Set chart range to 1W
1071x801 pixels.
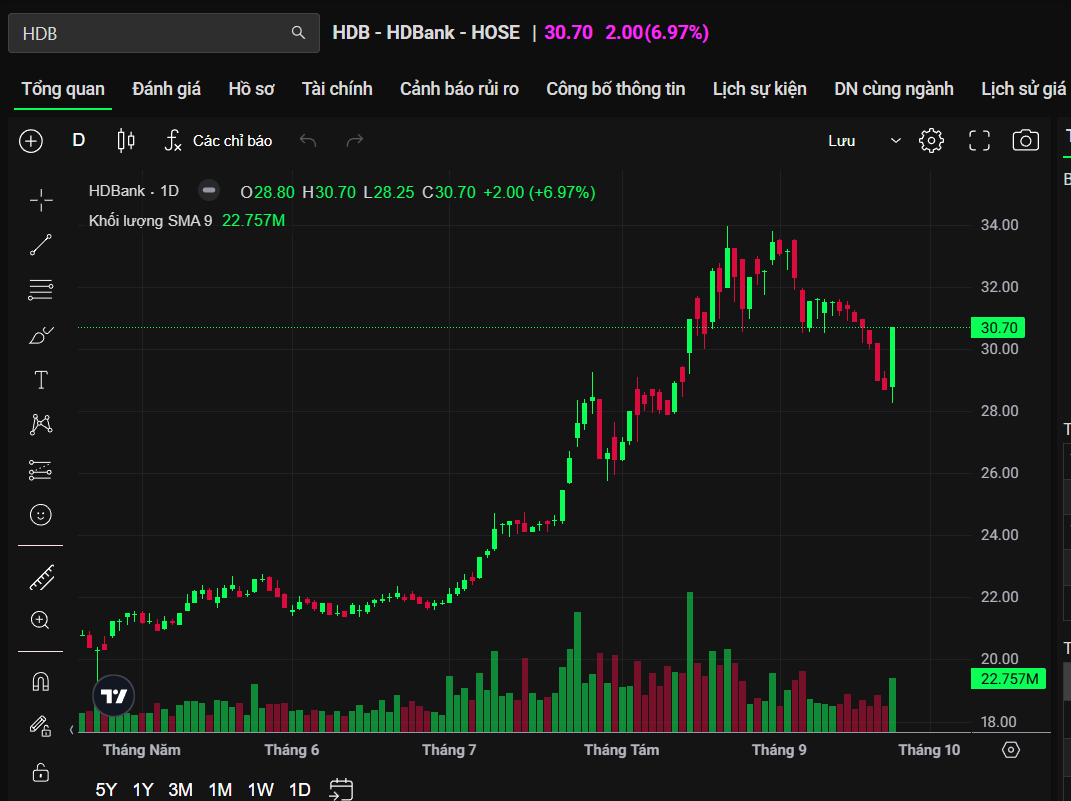260,789
